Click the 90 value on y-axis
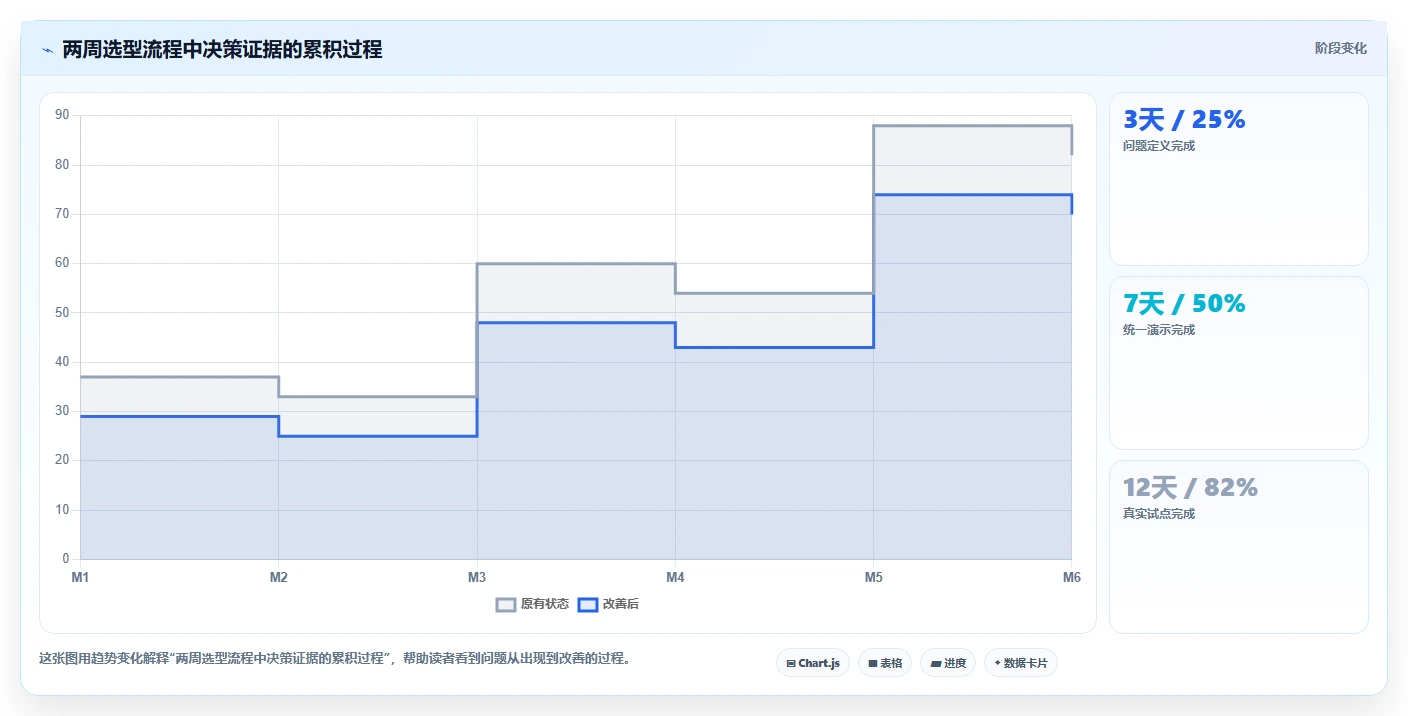Screen dimensions: 1408x716 pos(62,115)
